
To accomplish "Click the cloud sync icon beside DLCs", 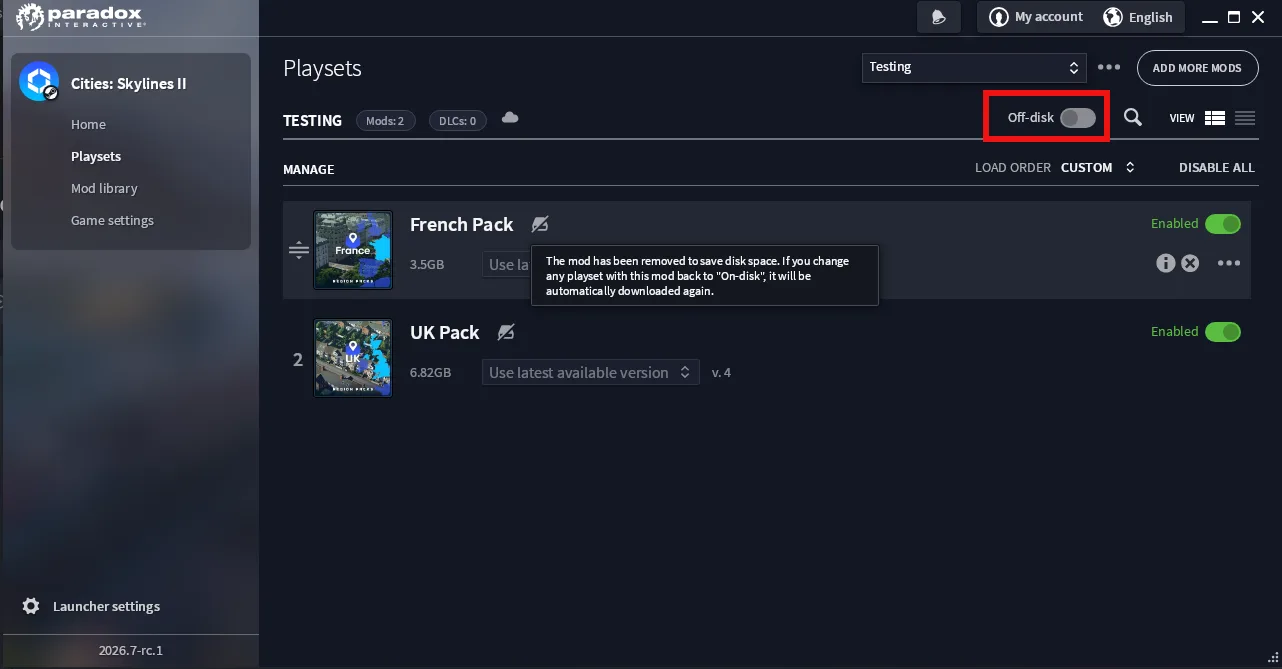I will tap(510, 118).
